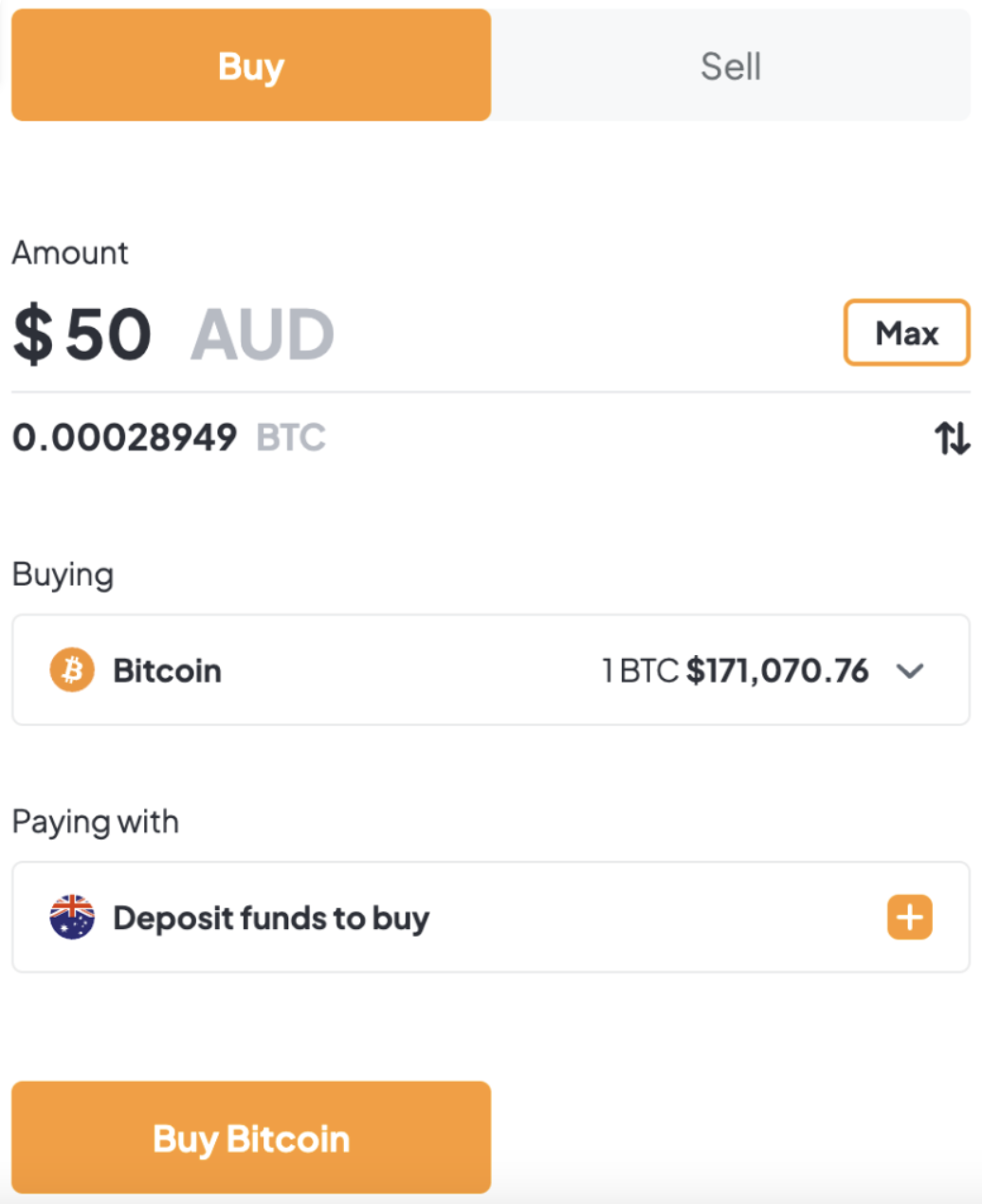The height and width of the screenshot is (1204, 982).
Task: Click the swap currency arrows icon
Action: click(x=953, y=439)
